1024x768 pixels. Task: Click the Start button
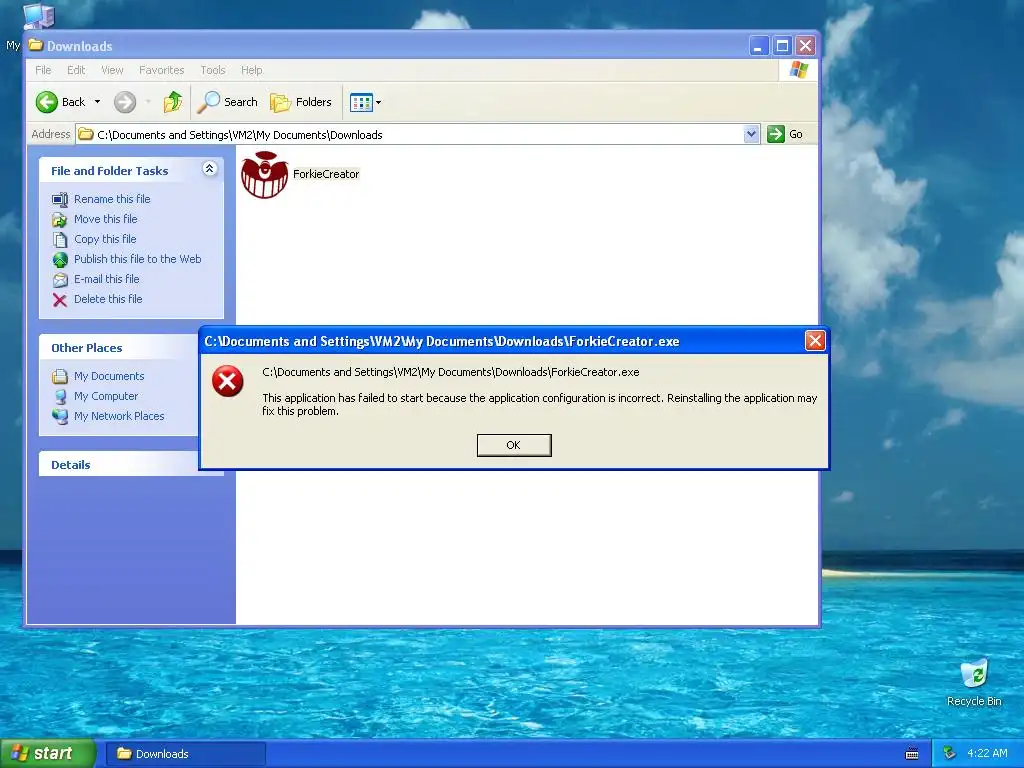point(48,754)
